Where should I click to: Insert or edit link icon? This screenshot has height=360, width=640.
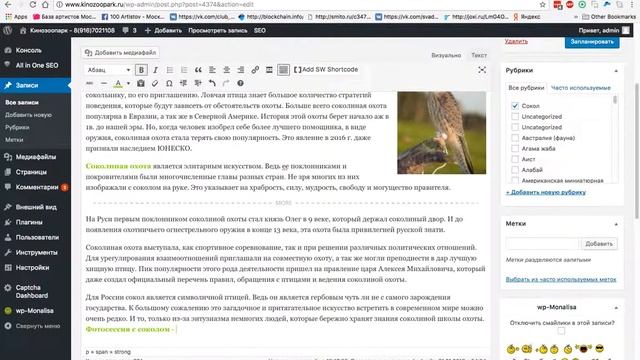(x=255, y=70)
